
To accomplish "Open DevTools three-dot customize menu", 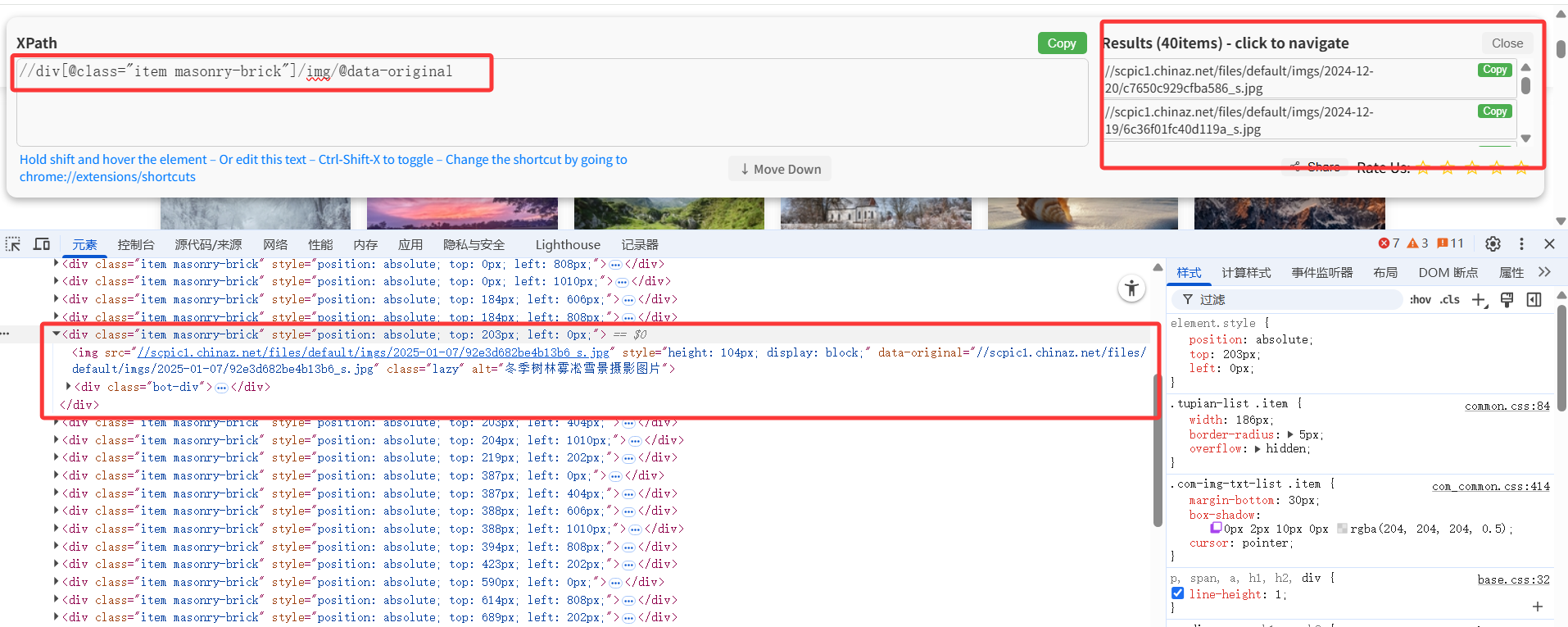I will pyautogui.click(x=1521, y=244).
